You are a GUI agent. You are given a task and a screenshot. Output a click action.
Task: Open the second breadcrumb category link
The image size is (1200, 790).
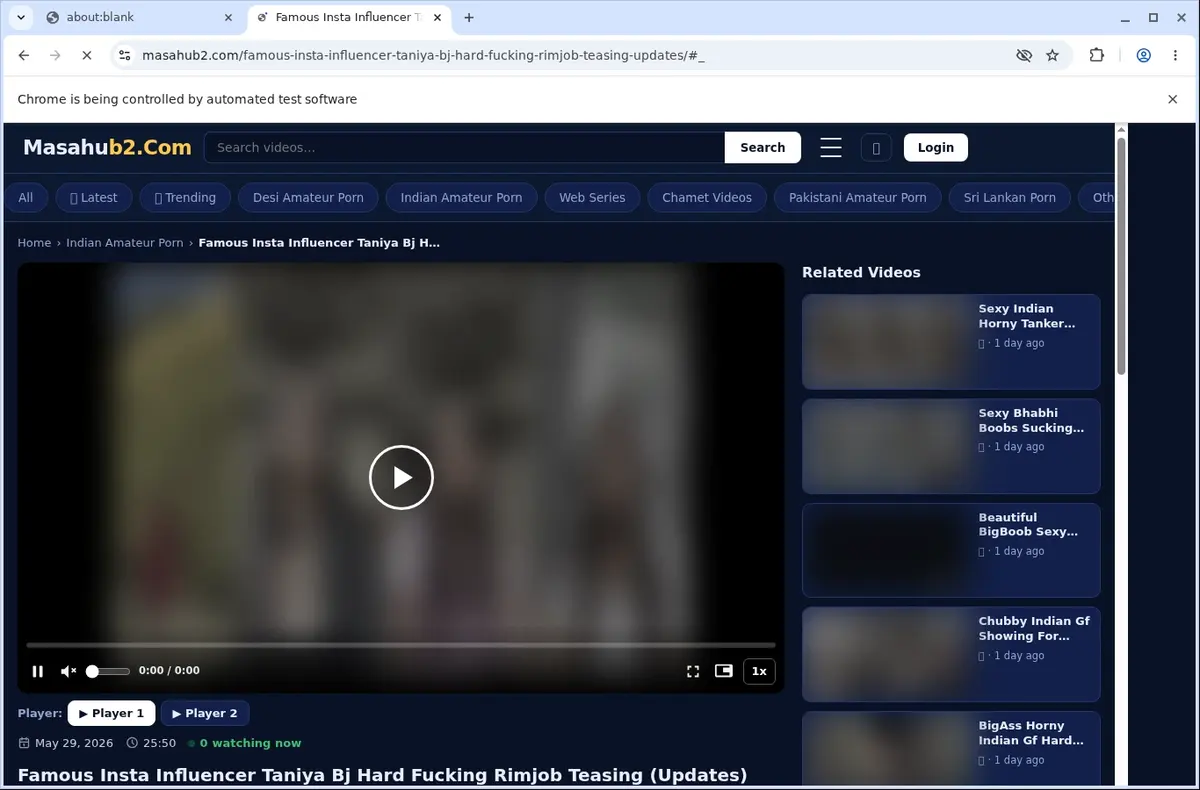pyautogui.click(x=125, y=243)
